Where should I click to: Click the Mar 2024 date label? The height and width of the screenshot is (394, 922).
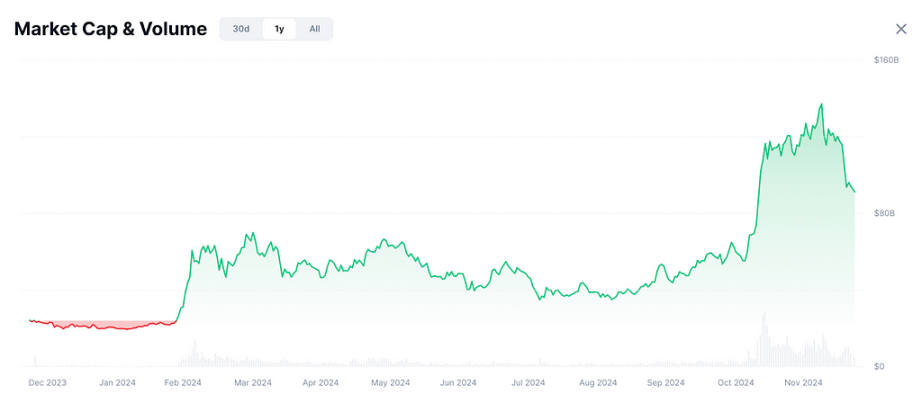click(x=253, y=383)
